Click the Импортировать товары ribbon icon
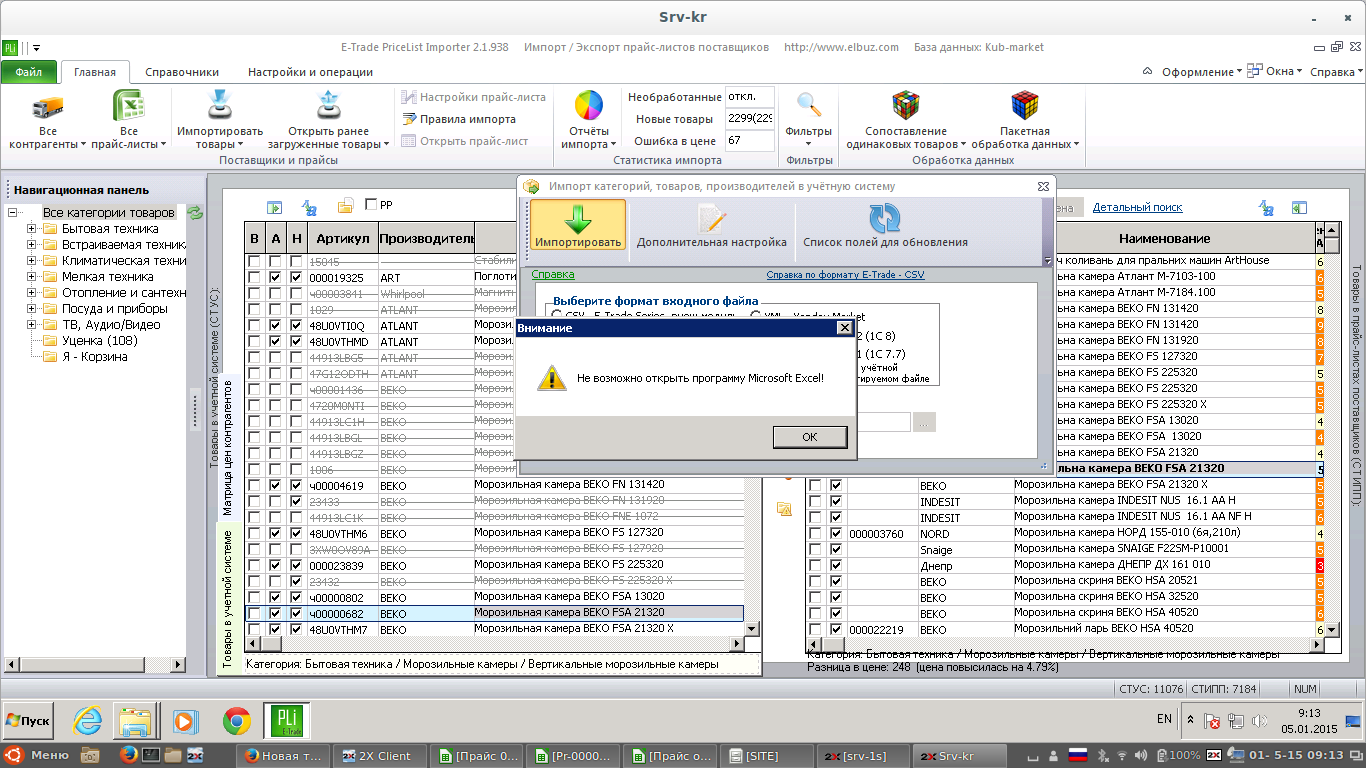The width and height of the screenshot is (1366, 768). tap(220, 106)
